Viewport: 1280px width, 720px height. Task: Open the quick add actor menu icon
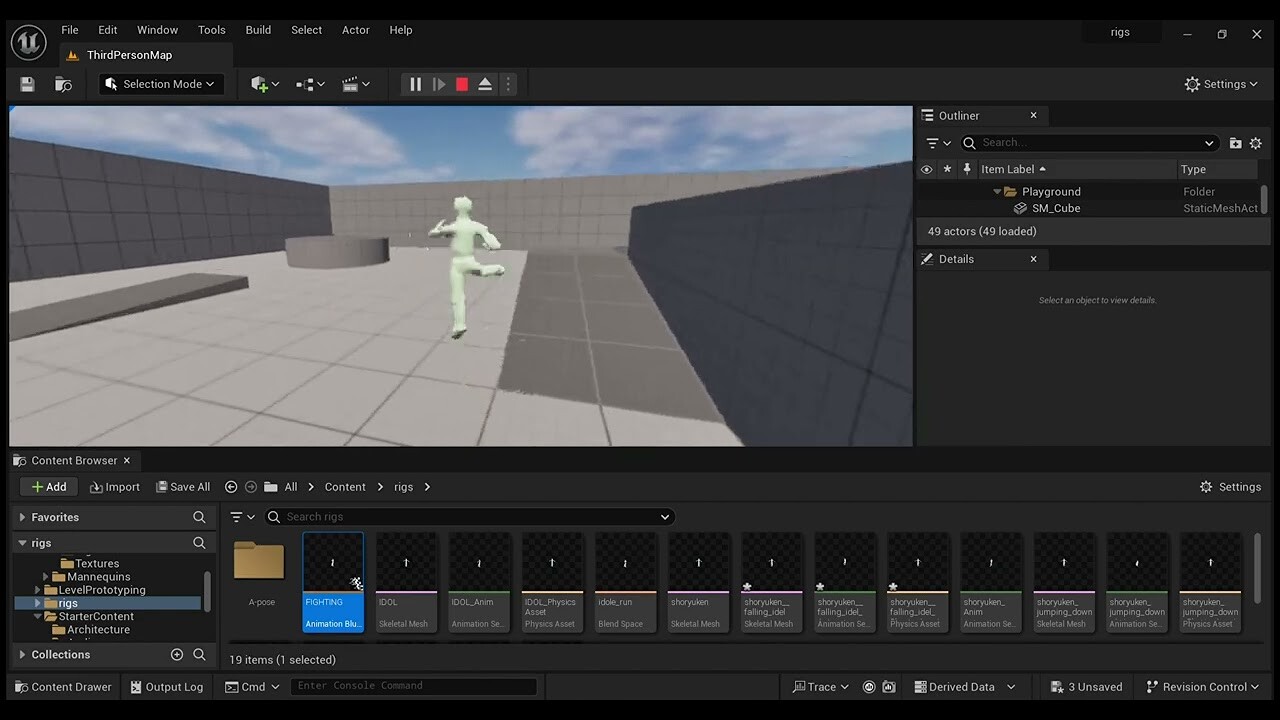coord(264,85)
